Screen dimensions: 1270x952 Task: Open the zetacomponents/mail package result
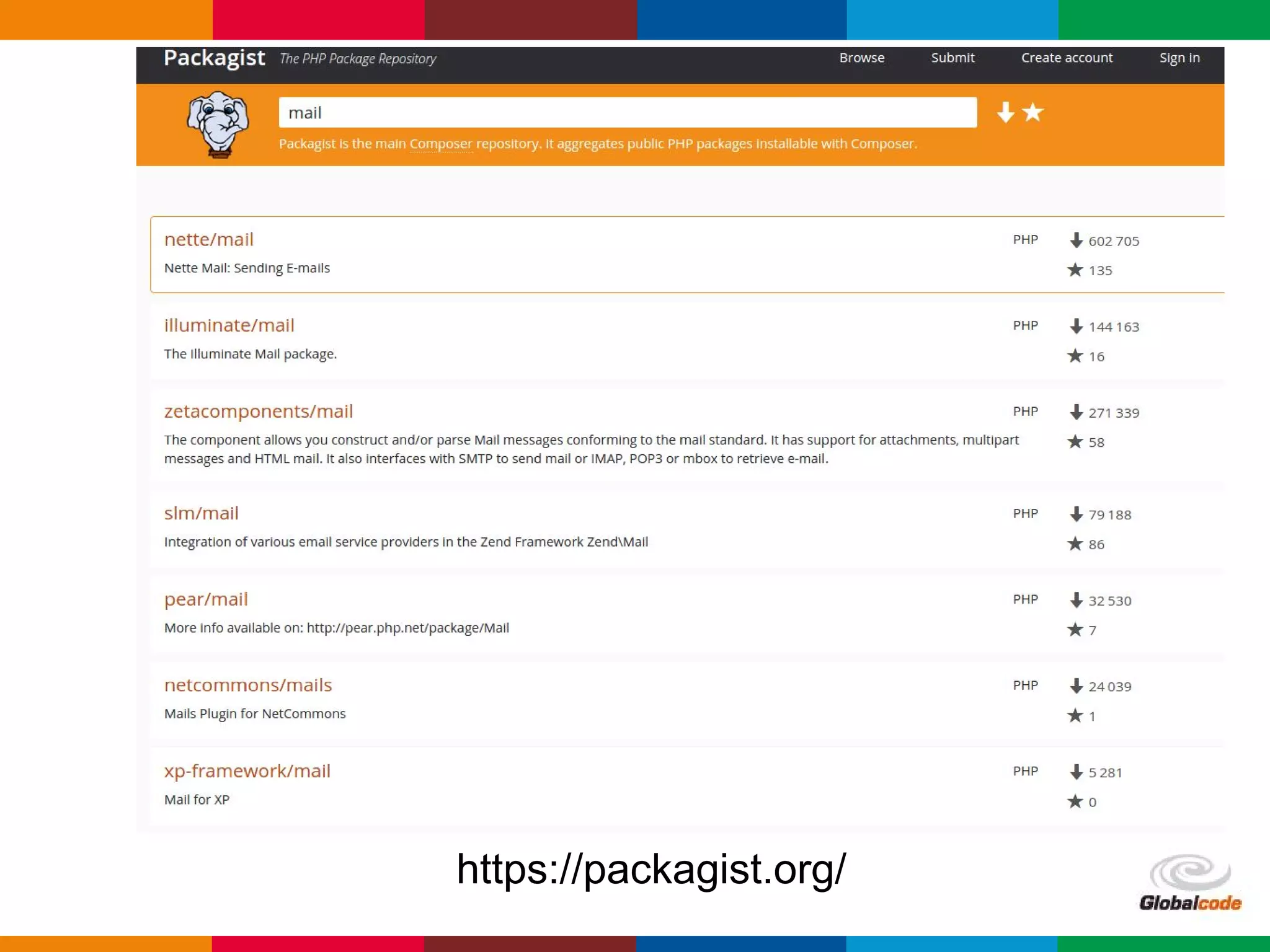258,412
